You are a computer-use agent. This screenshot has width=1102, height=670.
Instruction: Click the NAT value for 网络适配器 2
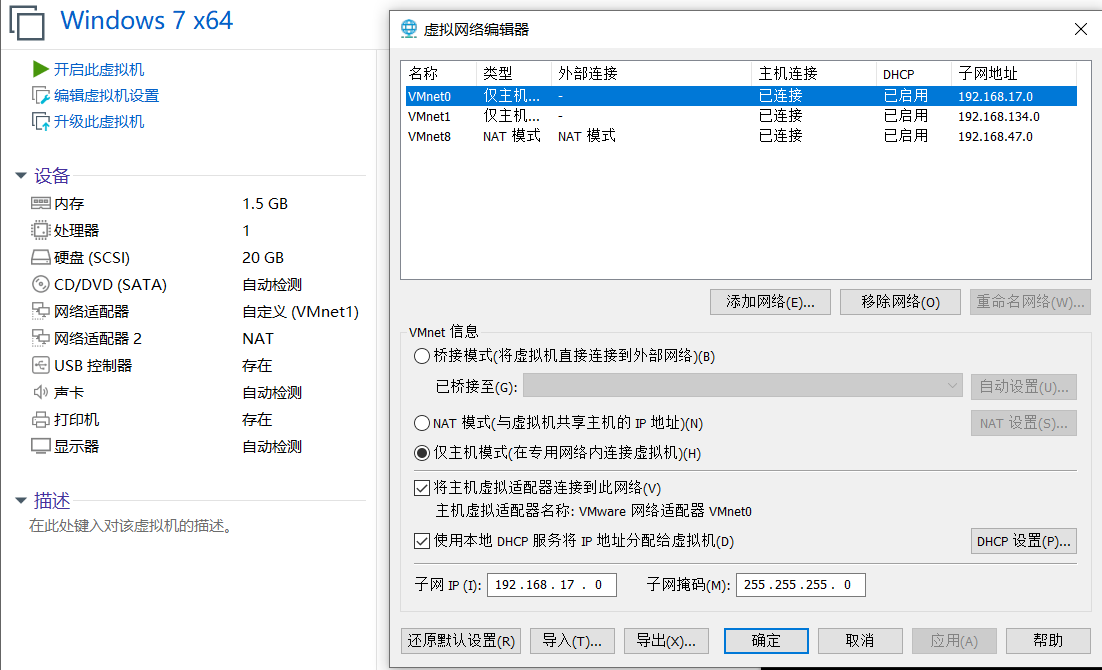click(258, 339)
